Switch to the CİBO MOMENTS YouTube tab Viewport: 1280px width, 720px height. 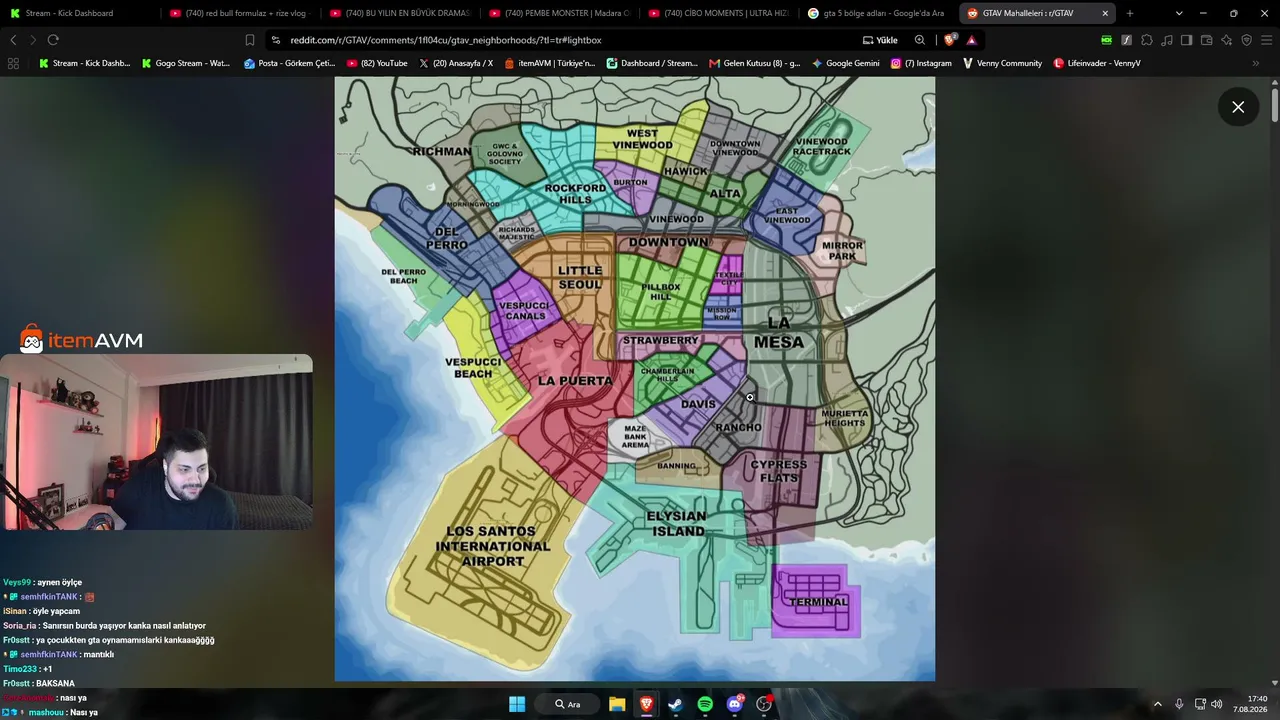pos(720,13)
